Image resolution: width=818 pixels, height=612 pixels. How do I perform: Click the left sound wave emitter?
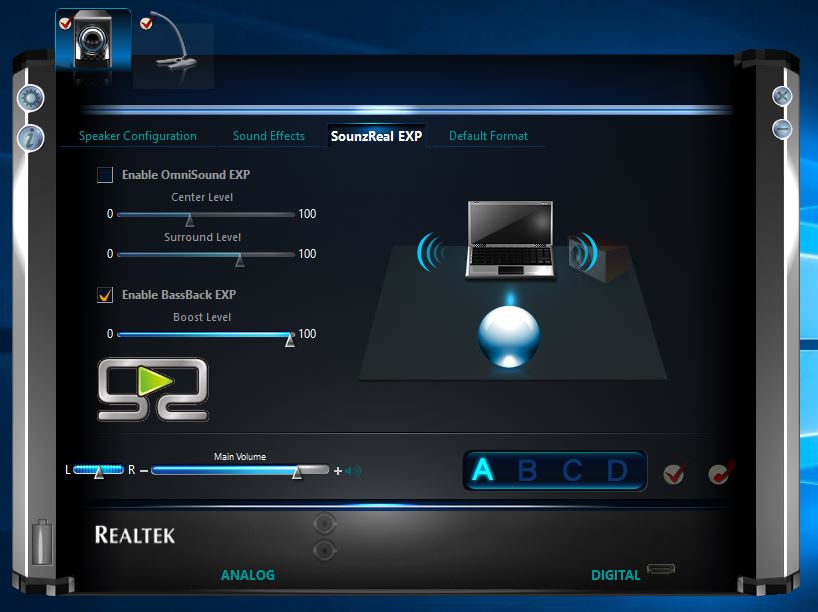pyautogui.click(x=430, y=252)
